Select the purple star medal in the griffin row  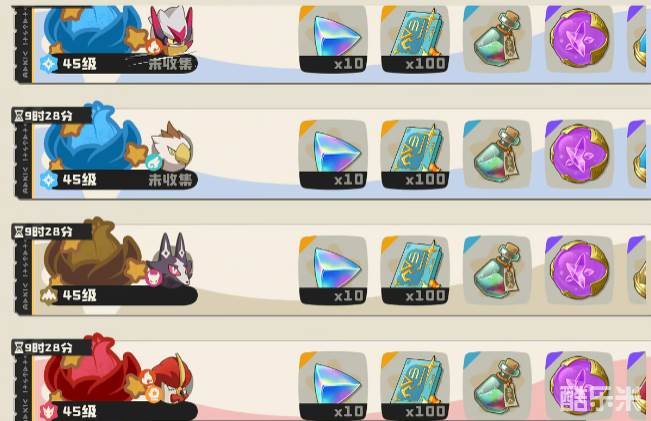[x=579, y=154]
